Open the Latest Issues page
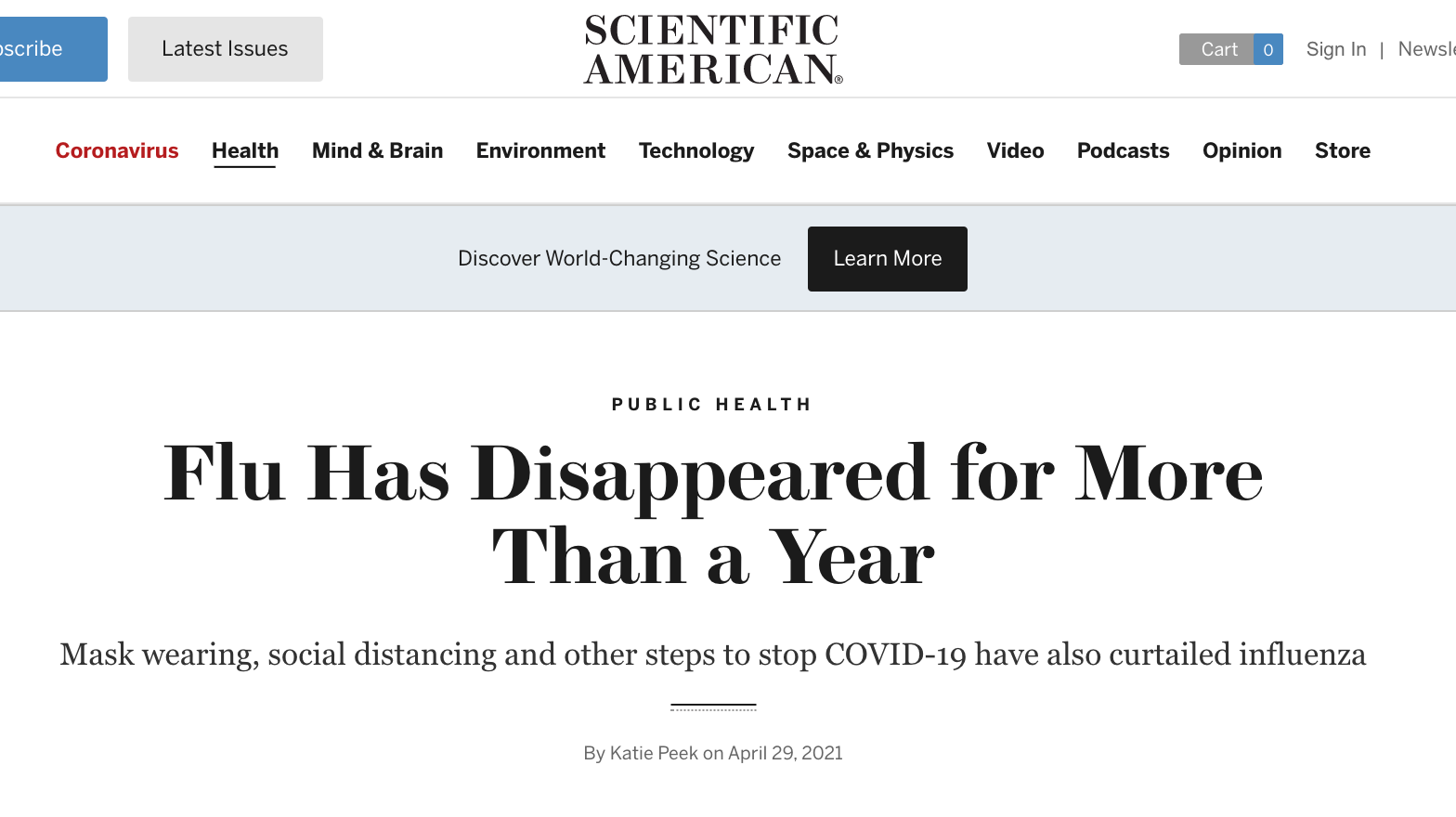The height and width of the screenshot is (817, 1456). [x=226, y=49]
